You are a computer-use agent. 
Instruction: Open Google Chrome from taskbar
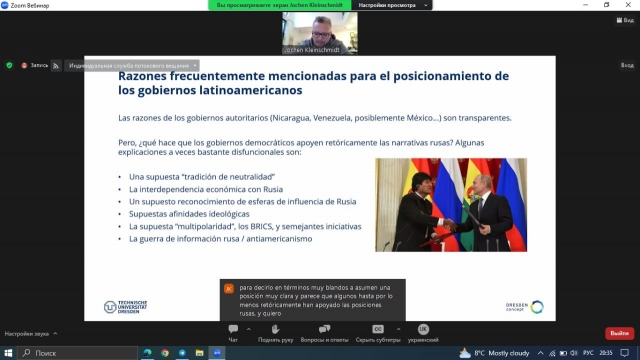coord(165,353)
